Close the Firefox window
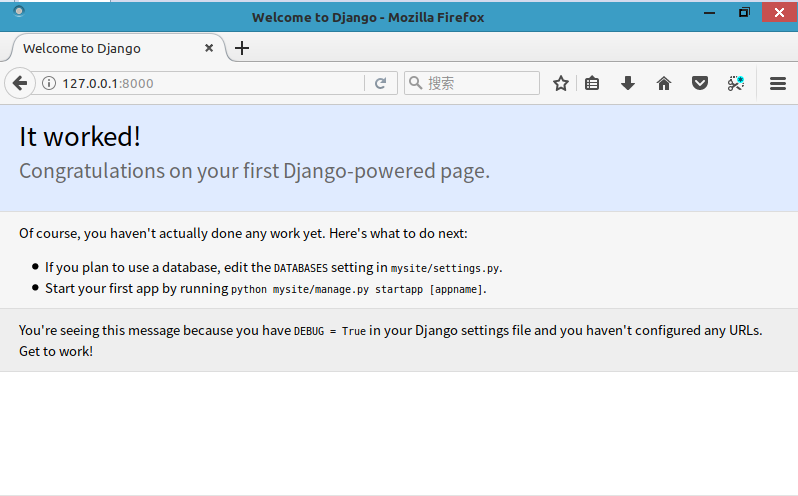798x496 pixels. [x=779, y=13]
